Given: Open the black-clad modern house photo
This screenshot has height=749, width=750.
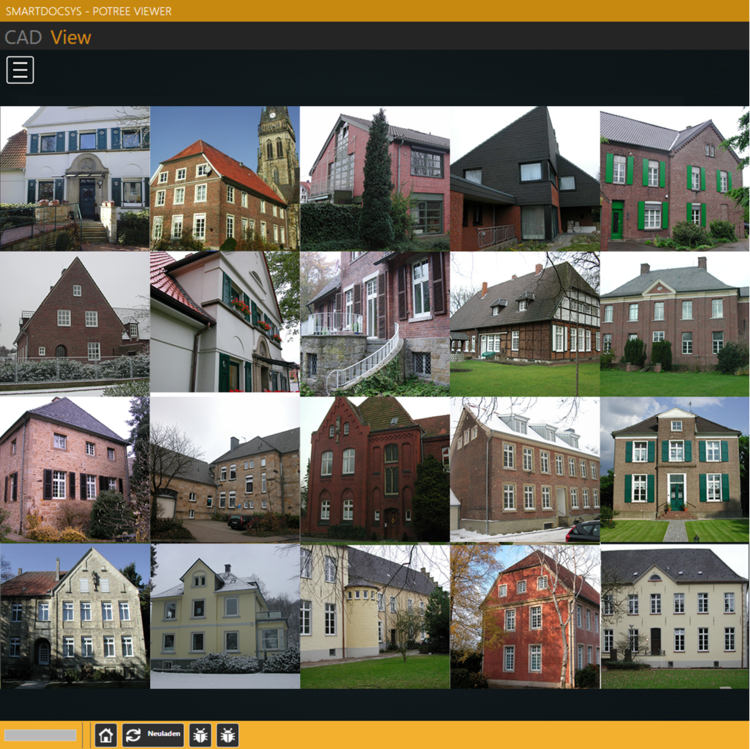Looking at the screenshot, I should coord(525,178).
